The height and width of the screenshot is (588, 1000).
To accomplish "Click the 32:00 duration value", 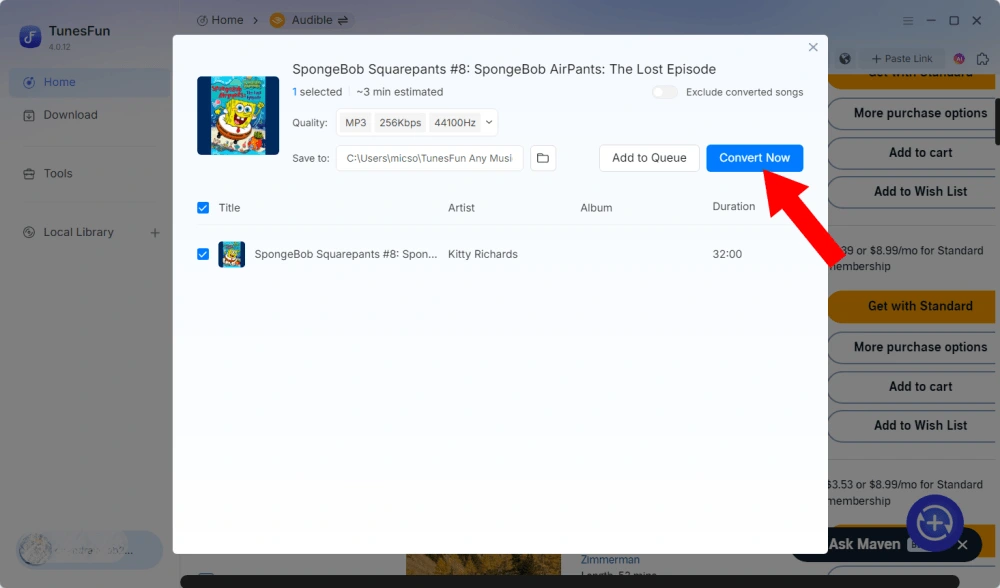I will 727,254.
